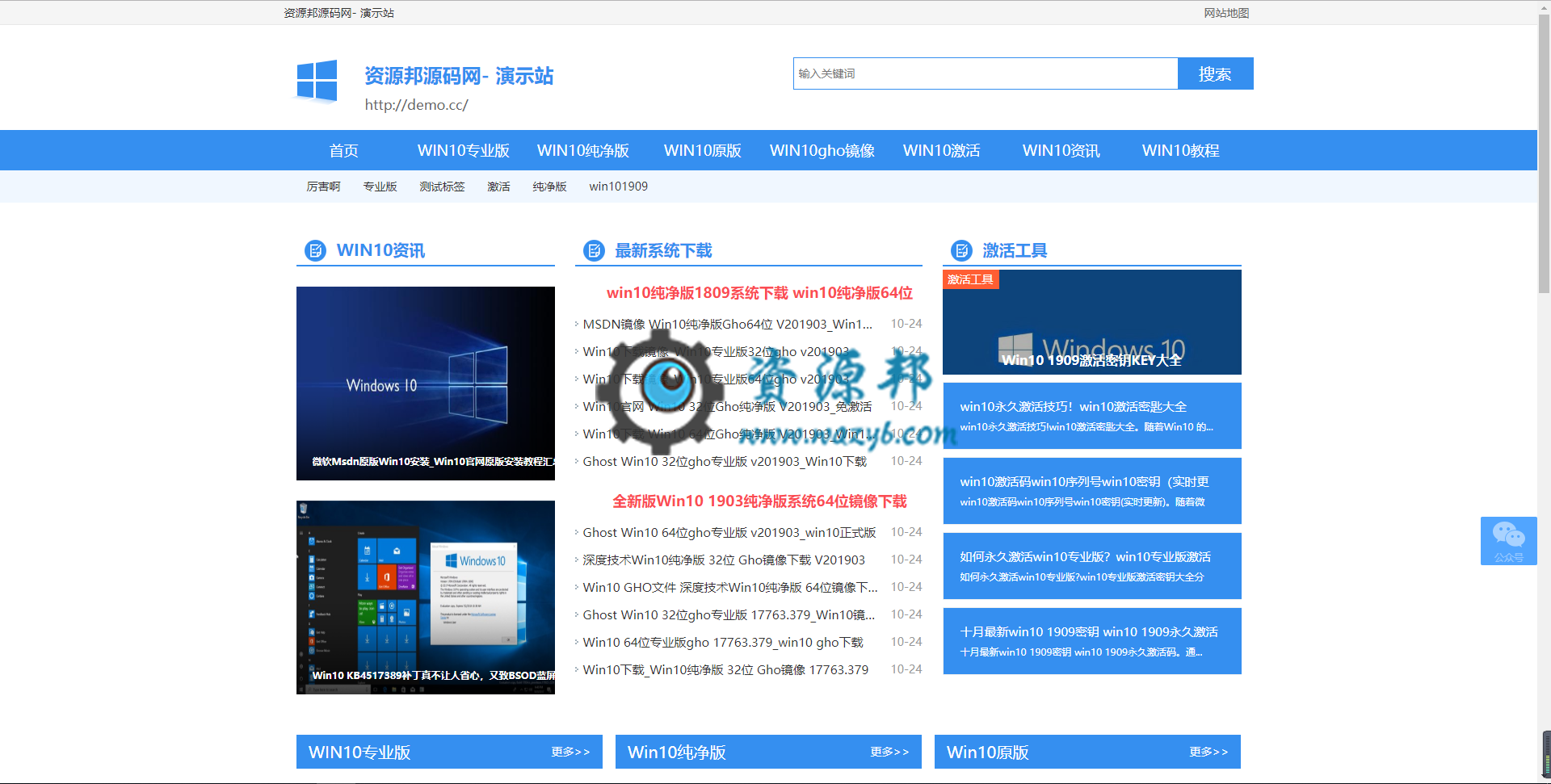This screenshot has height=784, width=1551.
Task: Open the KB4517389补丁 article thumbnail
Action: [x=426, y=597]
